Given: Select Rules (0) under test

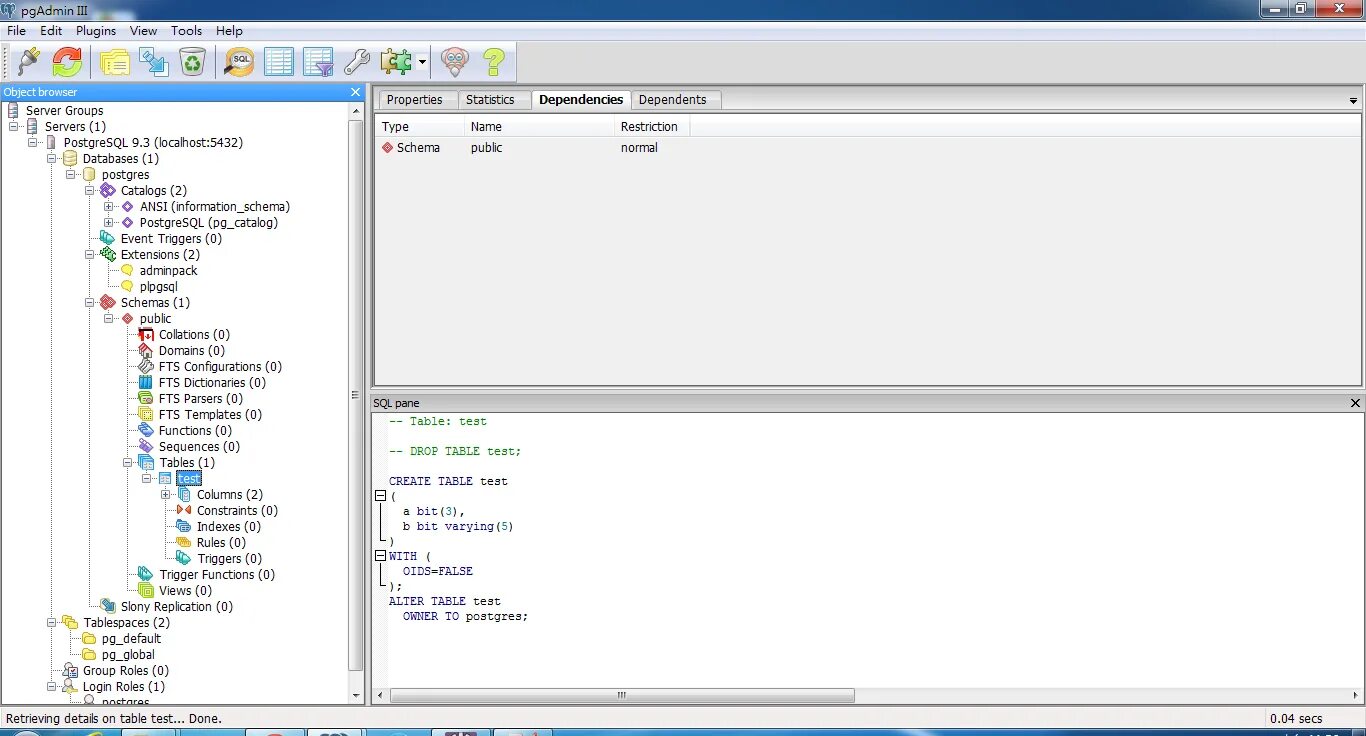Looking at the screenshot, I should pos(221,543).
